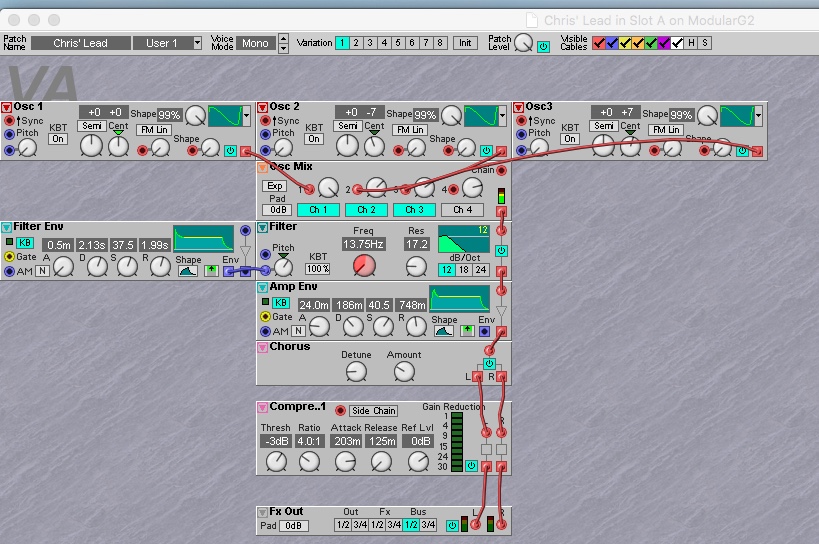Open the Chorus module dropdown triangle
This screenshot has height=544, width=819.
point(263,347)
